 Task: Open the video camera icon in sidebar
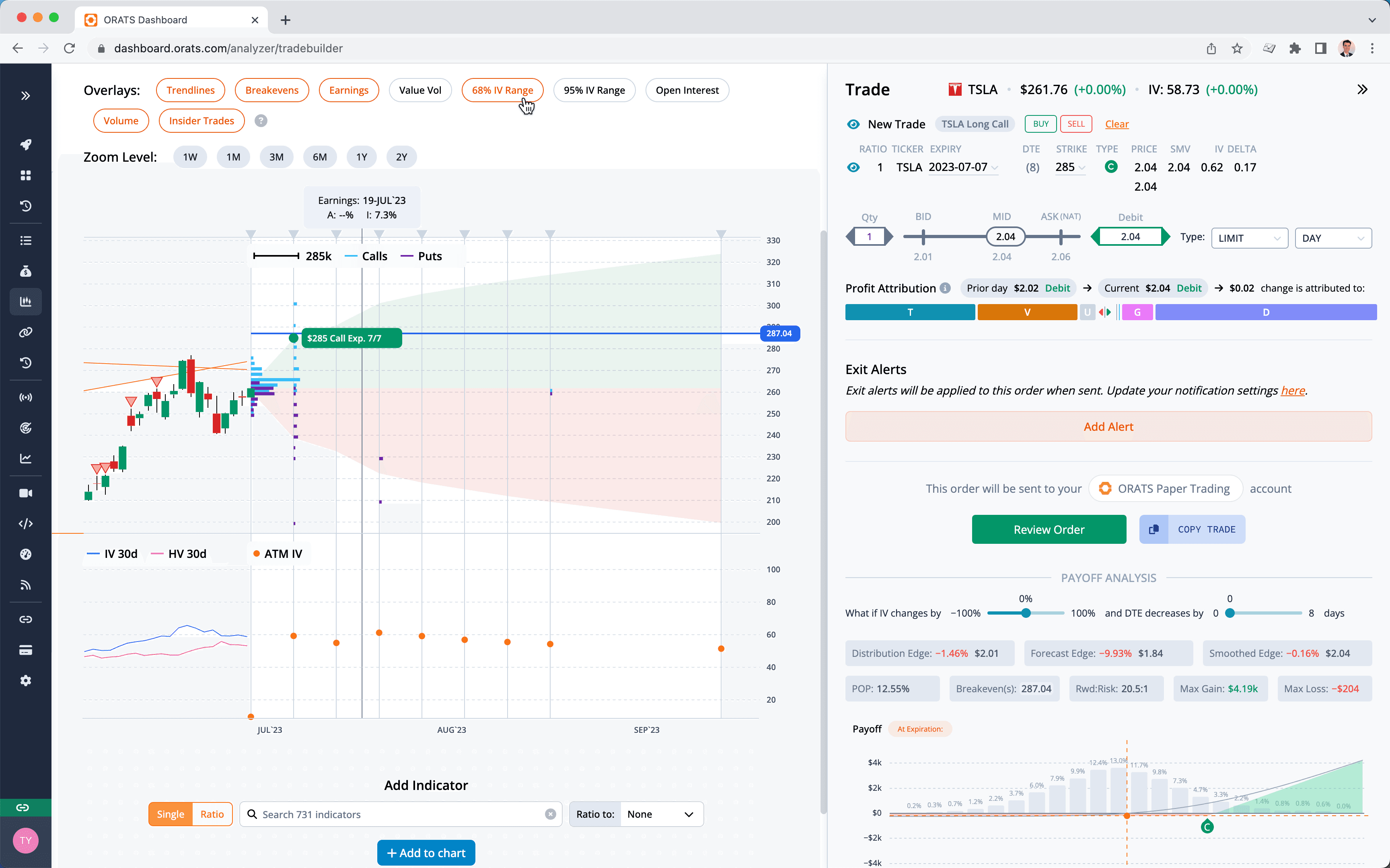point(25,493)
